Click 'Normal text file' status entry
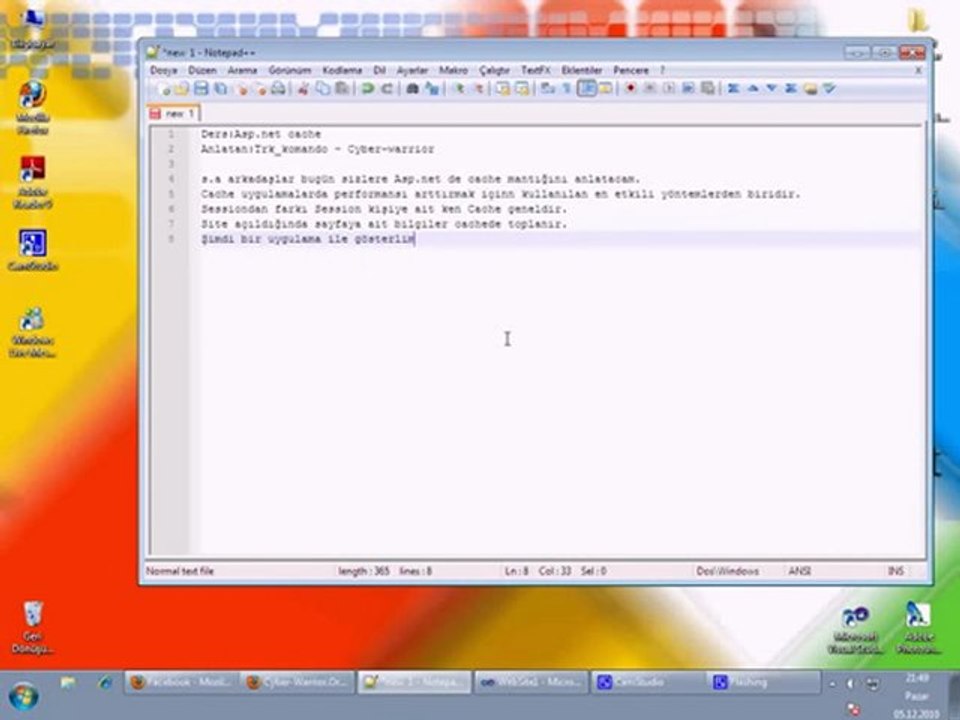Screen dimensions: 960x720 [180, 571]
